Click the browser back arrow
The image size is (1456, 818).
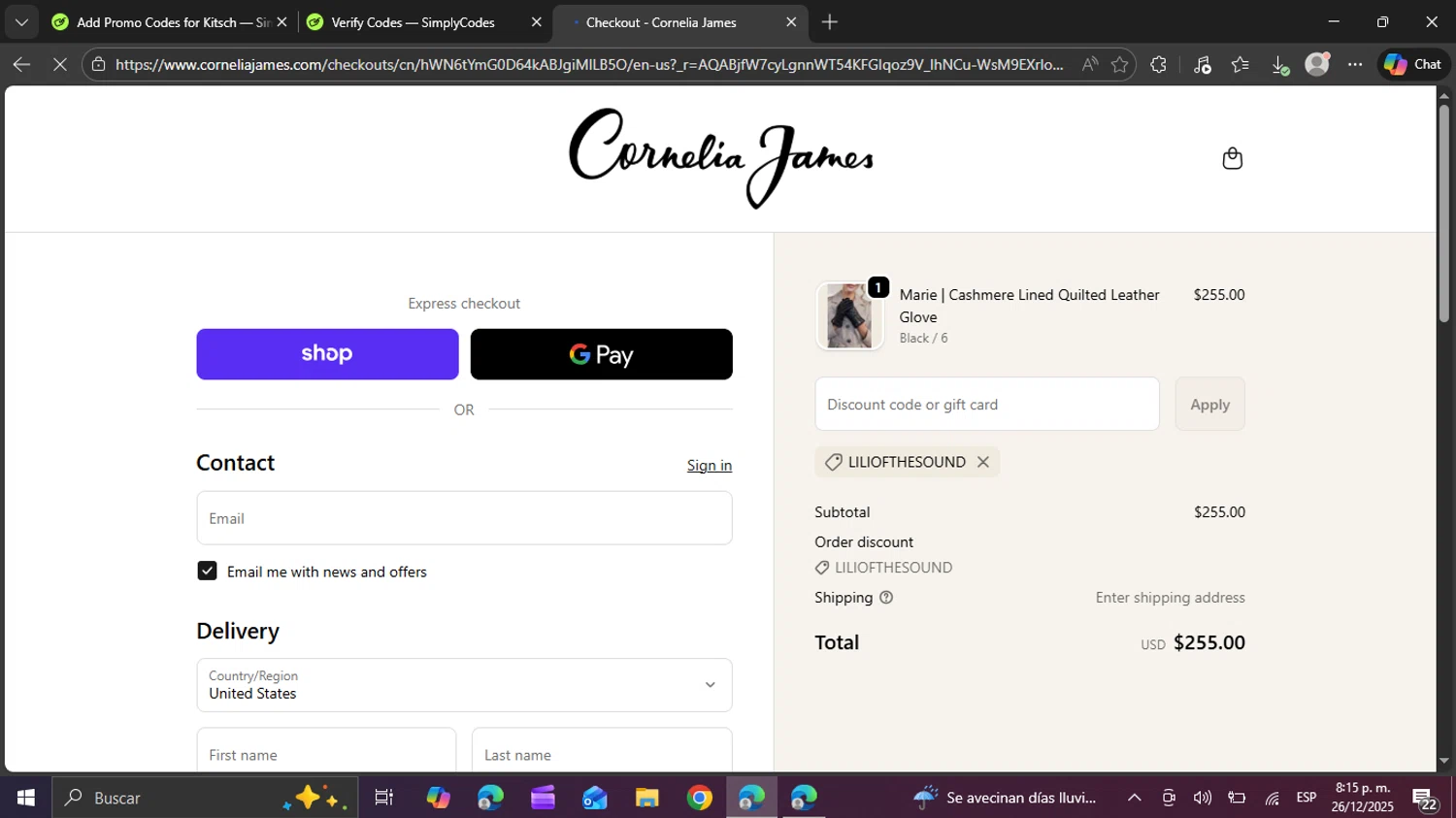pos(21,64)
